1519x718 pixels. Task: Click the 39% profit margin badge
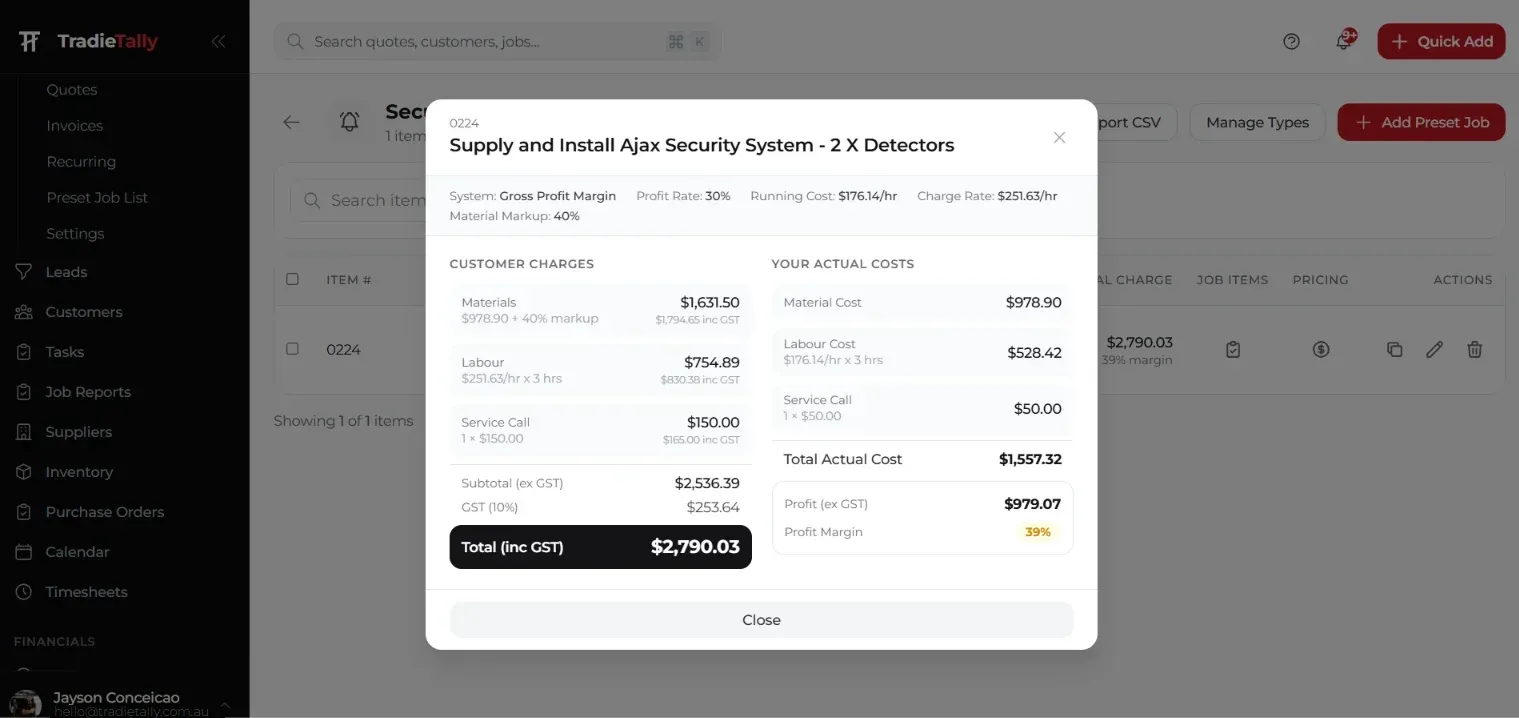(1038, 532)
